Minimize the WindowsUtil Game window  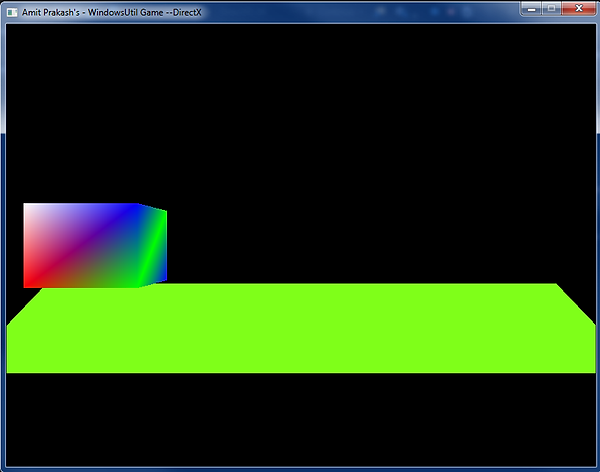531,8
